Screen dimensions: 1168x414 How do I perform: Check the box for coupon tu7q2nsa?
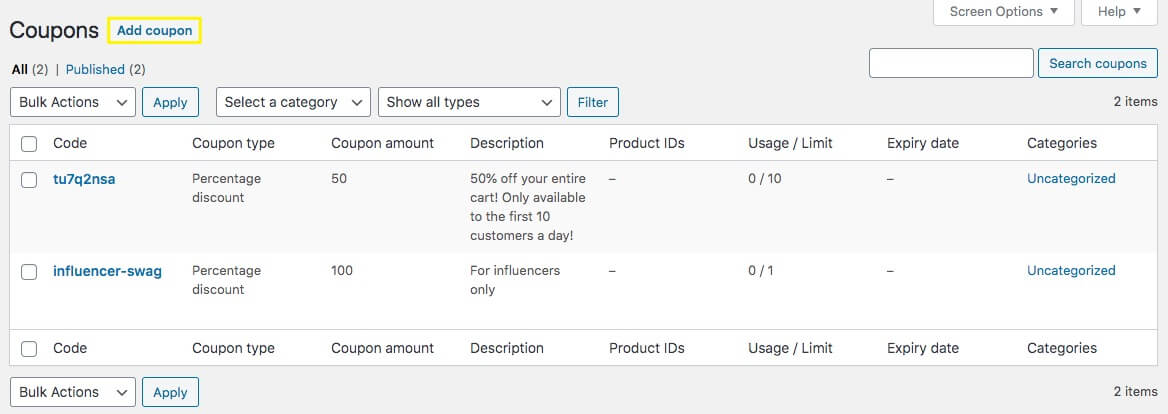[x=29, y=180]
